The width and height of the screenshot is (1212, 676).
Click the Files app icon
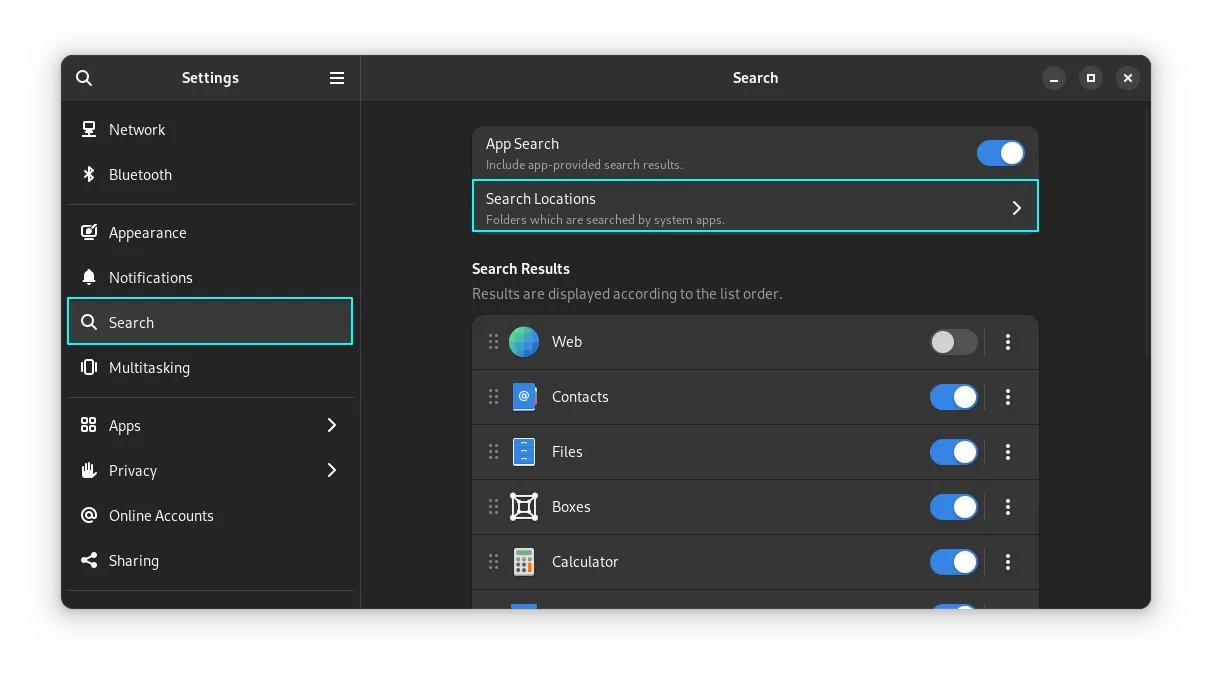pyautogui.click(x=524, y=452)
